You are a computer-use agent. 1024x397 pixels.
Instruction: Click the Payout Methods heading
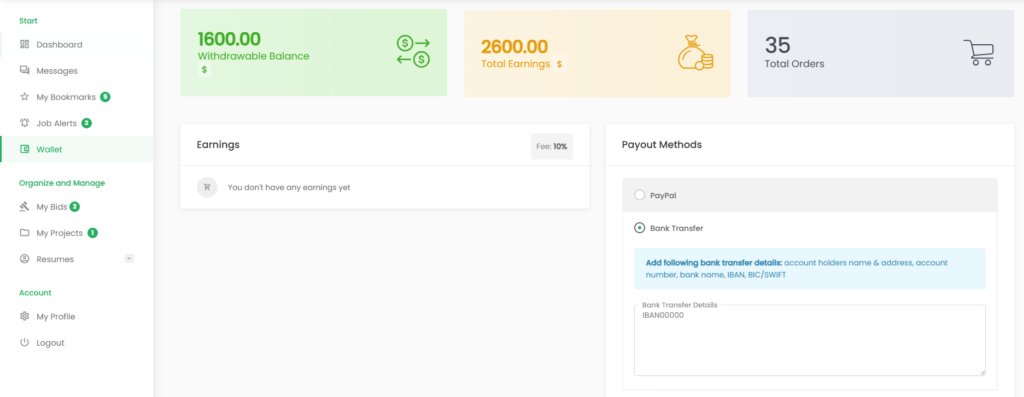pyautogui.click(x=662, y=144)
